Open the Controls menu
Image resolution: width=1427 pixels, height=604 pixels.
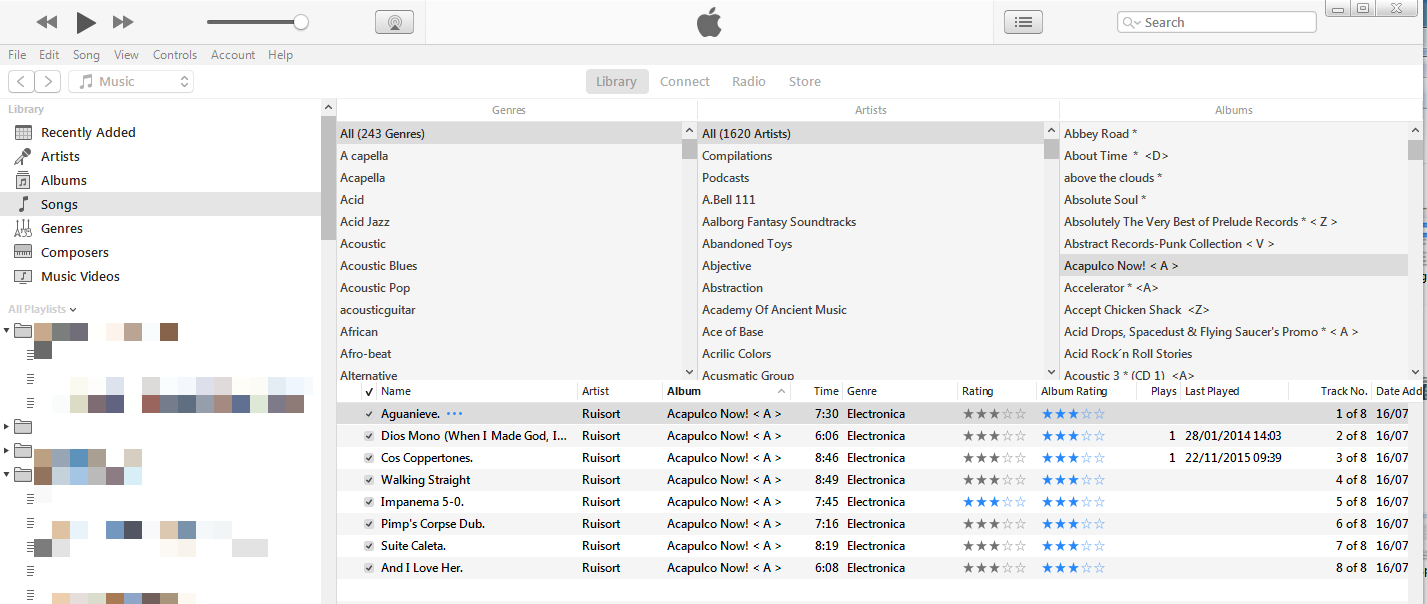click(x=175, y=55)
